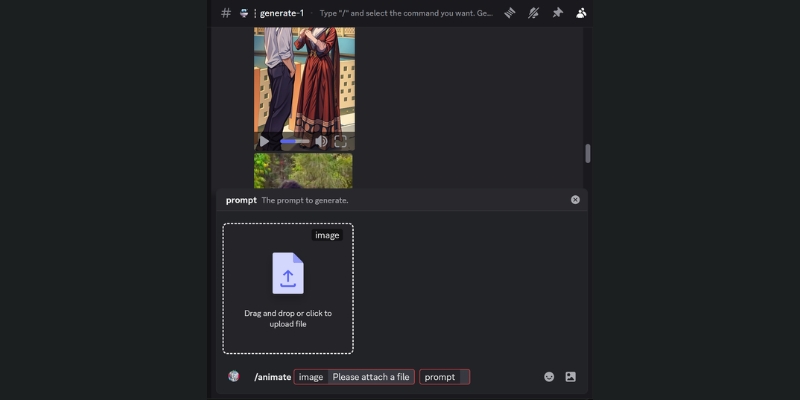Viewport: 800px width, 400px height.
Task: Play the video with the play button
Action: (264, 141)
